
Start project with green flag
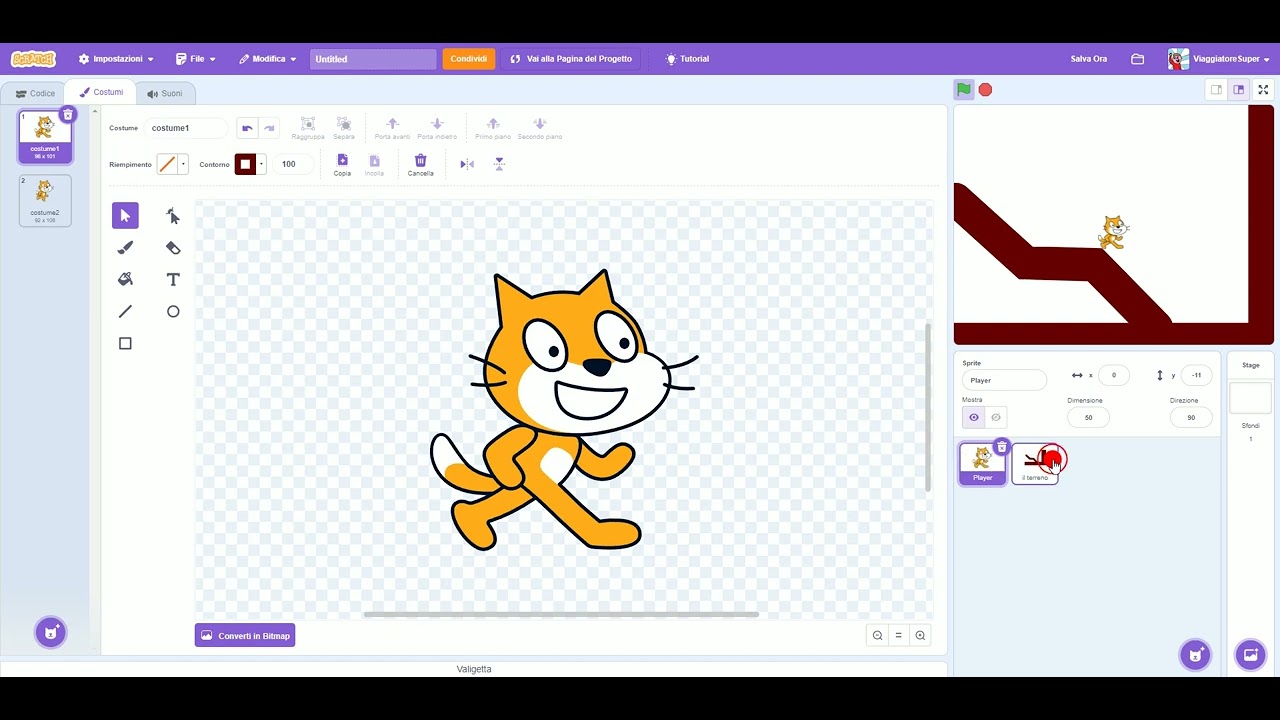pos(964,89)
